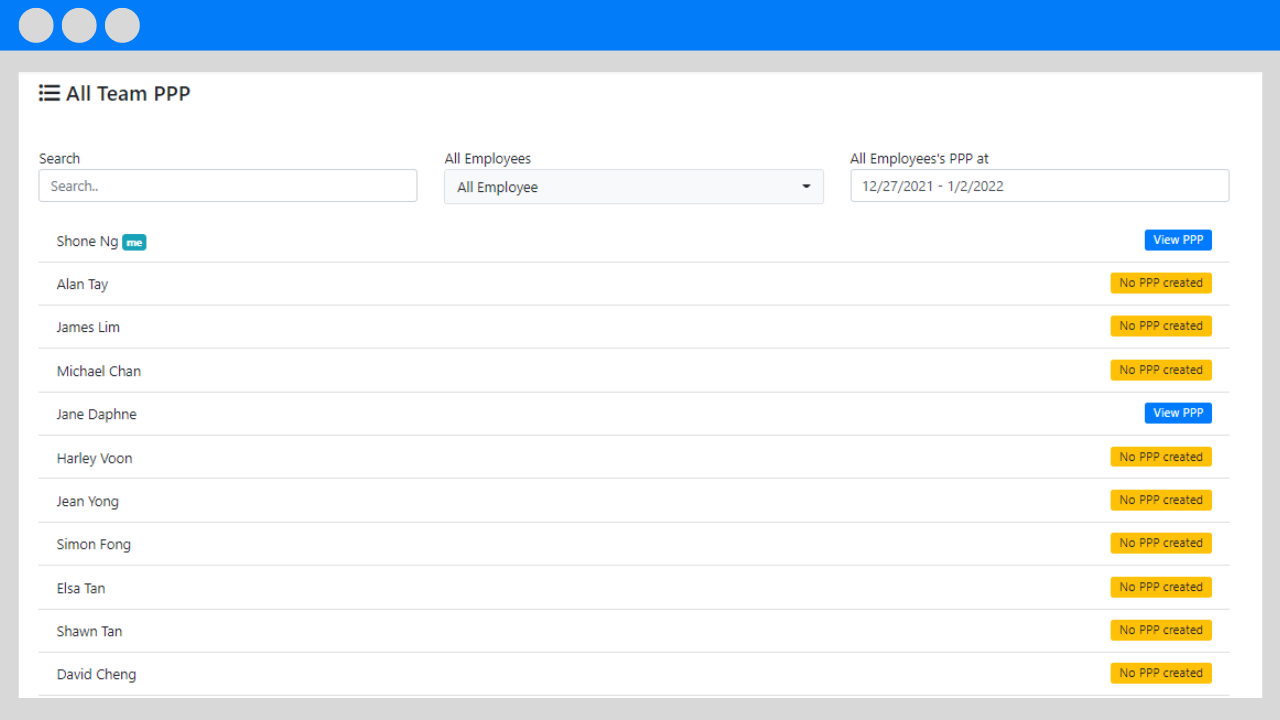Screen dimensions: 1280x720
Task: Click the All Team PPP heading
Action: click(128, 94)
